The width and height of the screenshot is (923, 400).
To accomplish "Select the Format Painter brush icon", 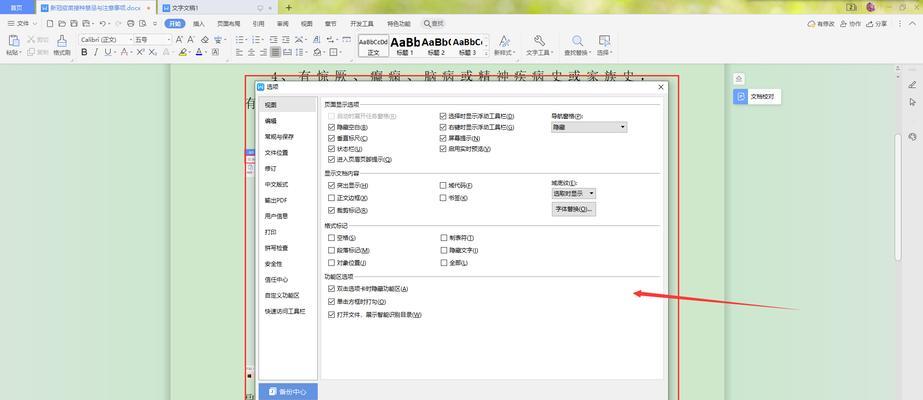I will coord(62,41).
